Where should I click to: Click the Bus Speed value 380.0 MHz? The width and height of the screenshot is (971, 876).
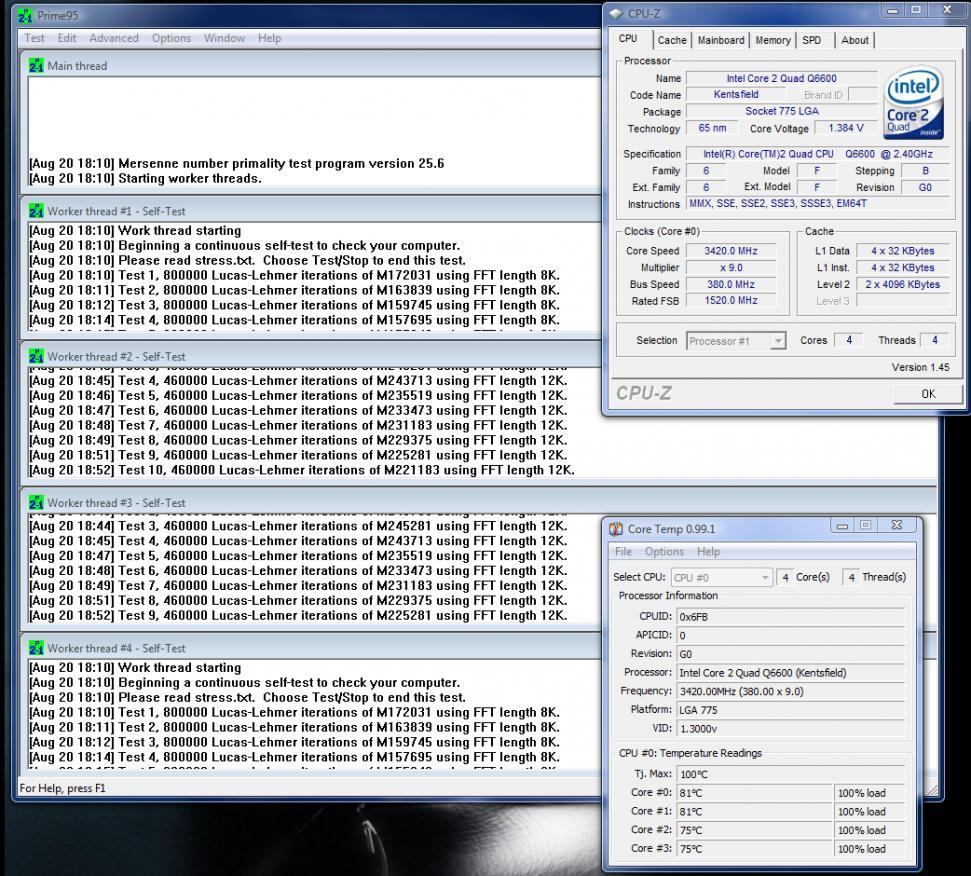pos(731,284)
